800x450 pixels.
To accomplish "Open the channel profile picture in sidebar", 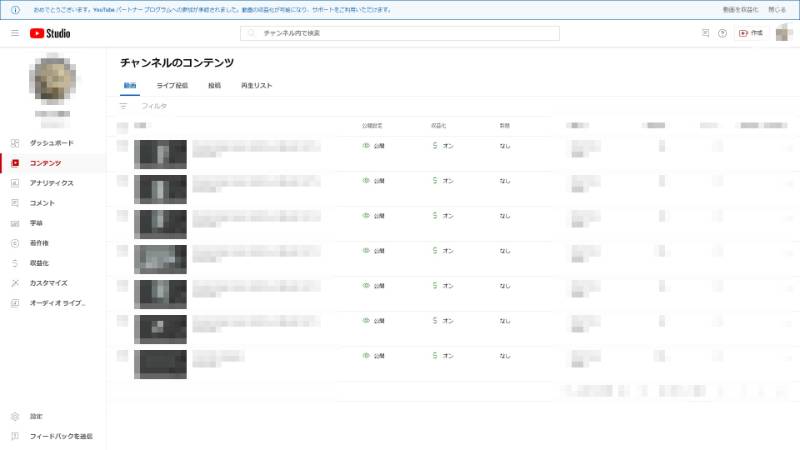I will click(53, 79).
